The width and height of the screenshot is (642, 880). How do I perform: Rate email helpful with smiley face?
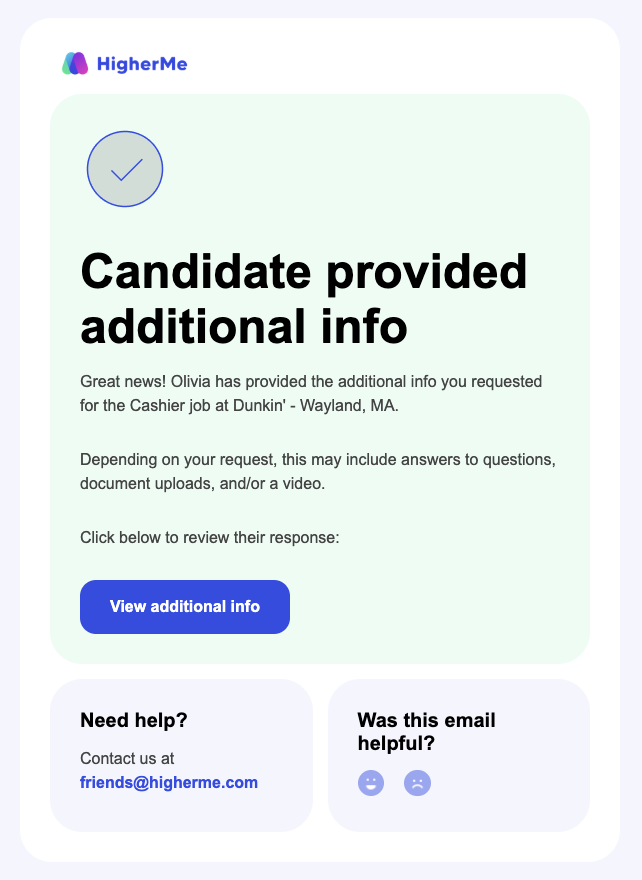coord(371,783)
